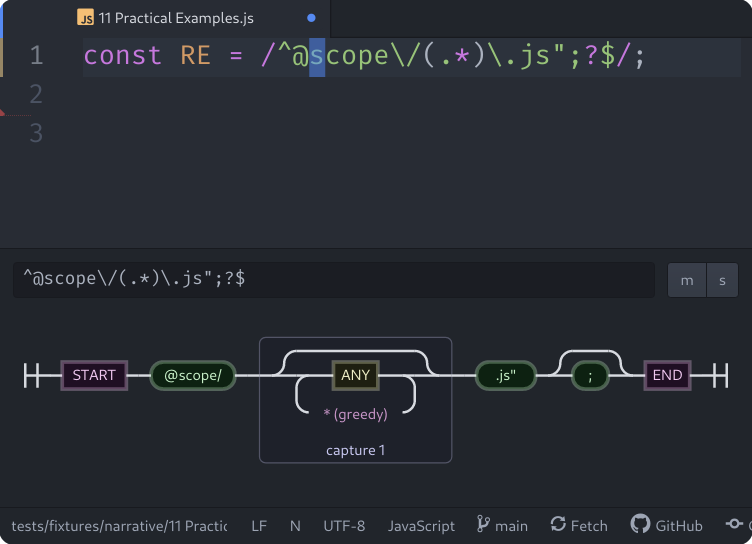Open the JavaScript grammar selector
Viewport: 752px width, 544px height.
421,525
